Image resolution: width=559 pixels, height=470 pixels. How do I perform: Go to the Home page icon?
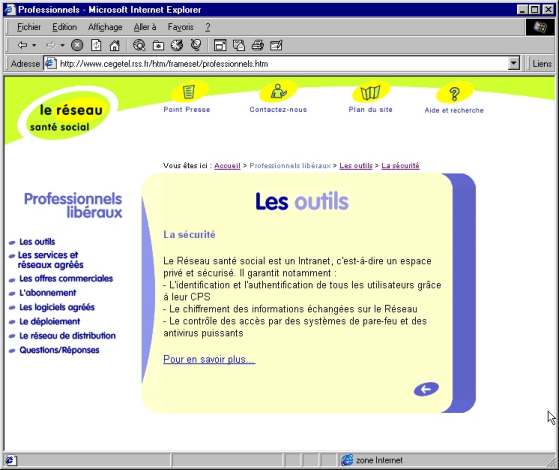pos(114,45)
